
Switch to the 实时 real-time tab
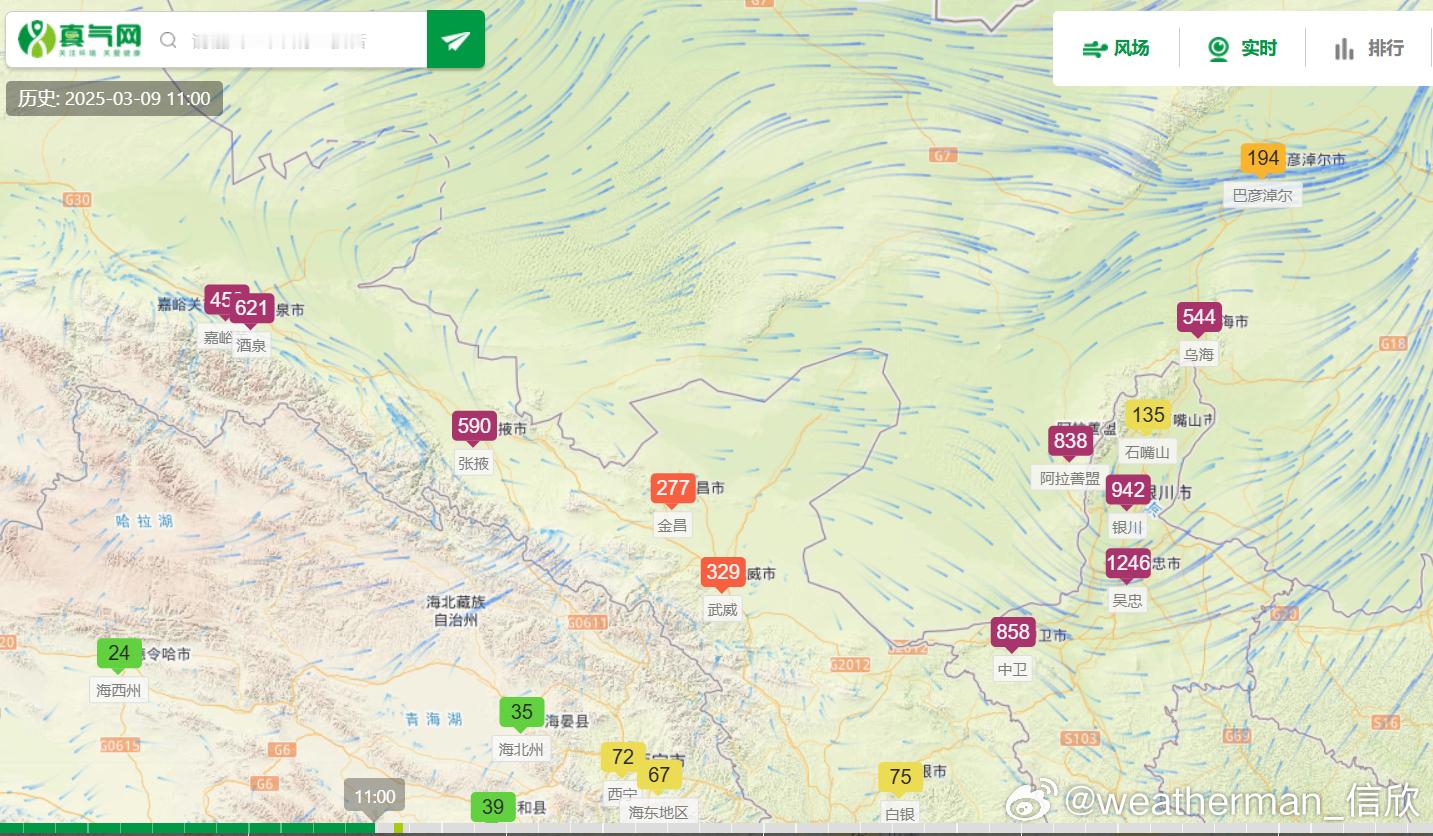click(x=1242, y=48)
